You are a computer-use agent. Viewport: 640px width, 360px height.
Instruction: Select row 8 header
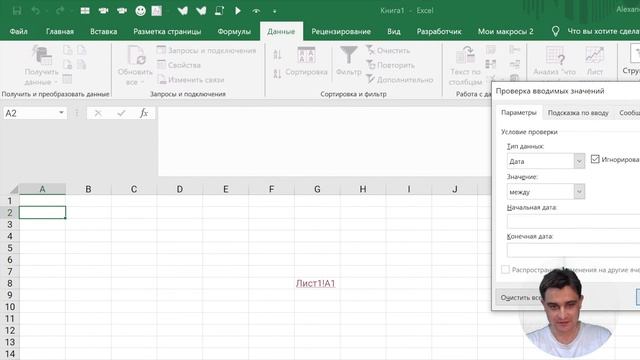click(x=10, y=283)
